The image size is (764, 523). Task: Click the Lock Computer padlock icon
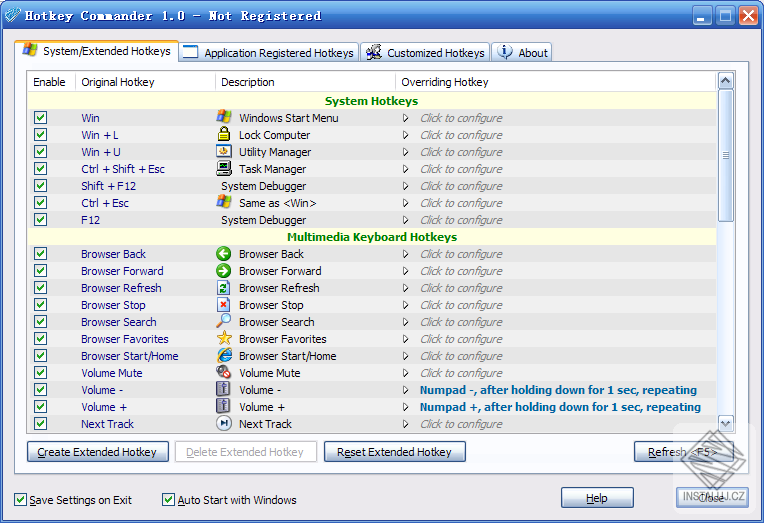coord(224,134)
